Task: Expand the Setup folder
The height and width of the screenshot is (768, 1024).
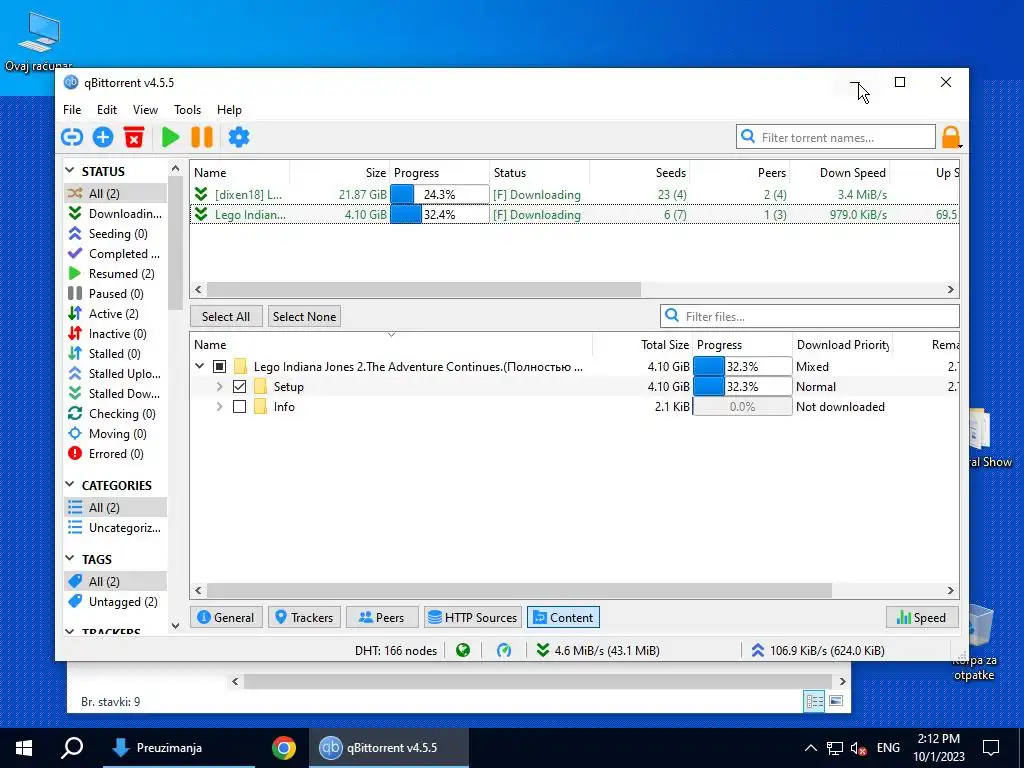Action: click(219, 387)
